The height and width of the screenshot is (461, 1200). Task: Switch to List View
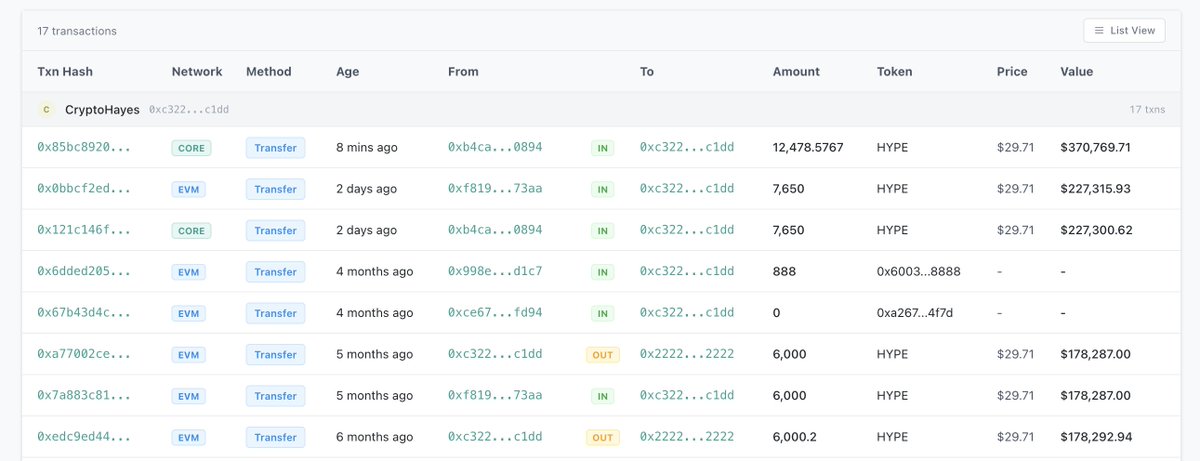click(x=1124, y=31)
